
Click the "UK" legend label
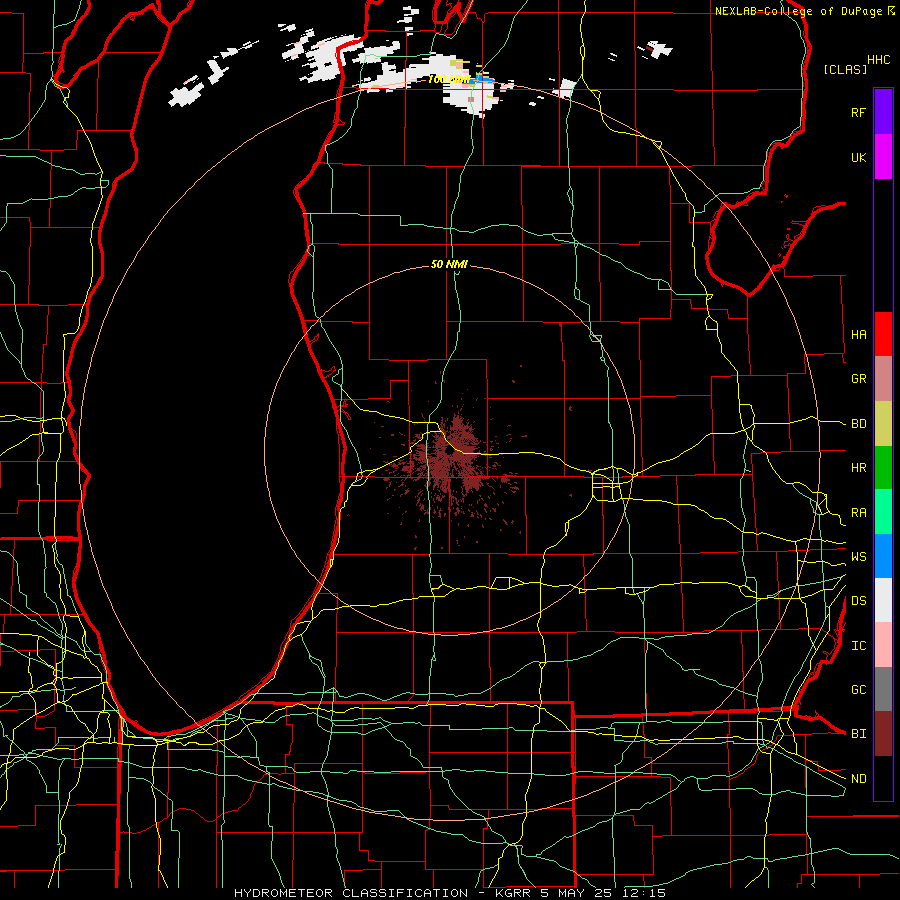pos(858,158)
